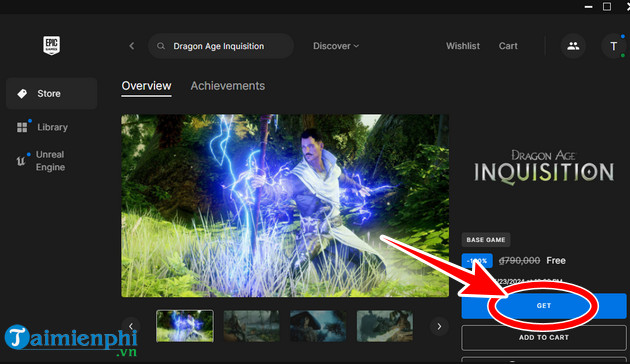Click the Library grid icon
The image size is (630, 364).
22,127
